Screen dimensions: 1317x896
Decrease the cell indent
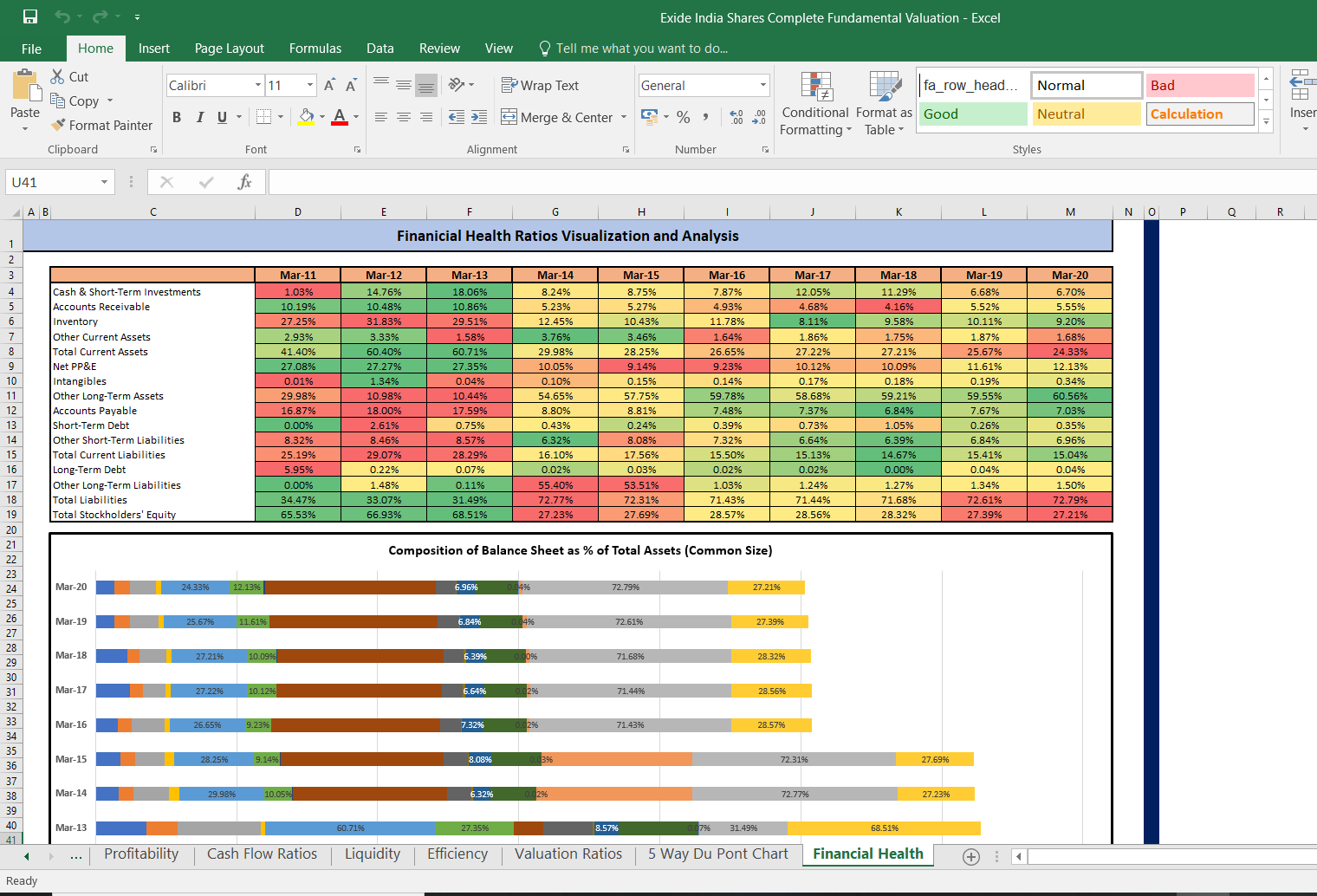tap(457, 117)
